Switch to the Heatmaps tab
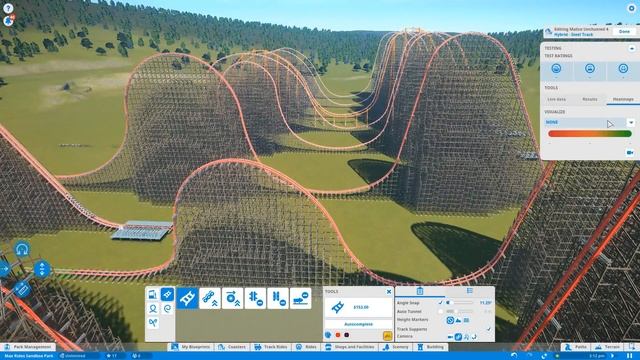 pyautogui.click(x=623, y=99)
